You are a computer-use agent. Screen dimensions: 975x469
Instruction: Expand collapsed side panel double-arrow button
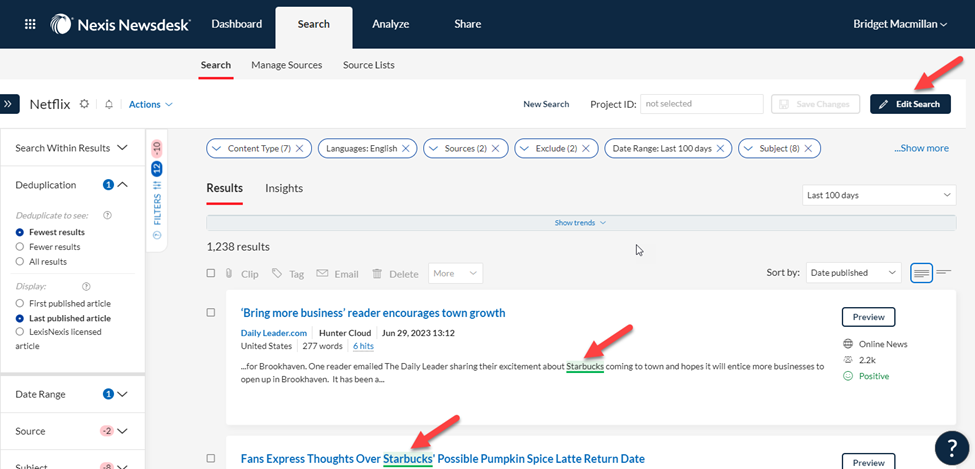coord(9,104)
